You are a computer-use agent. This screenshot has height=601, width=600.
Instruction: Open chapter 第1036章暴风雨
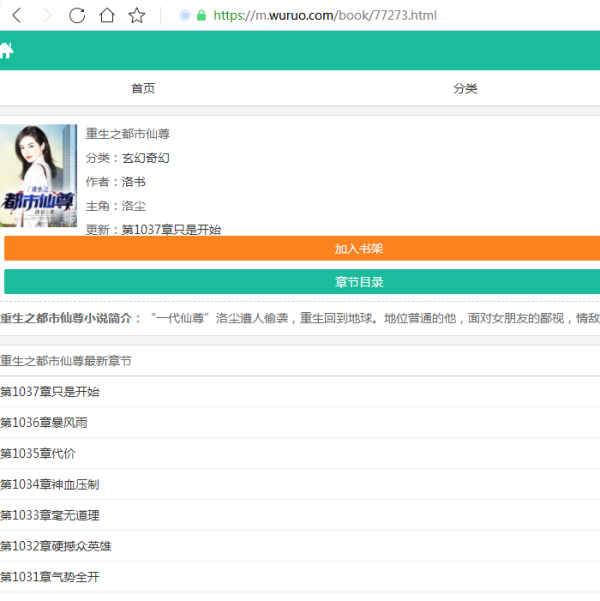click(44, 423)
